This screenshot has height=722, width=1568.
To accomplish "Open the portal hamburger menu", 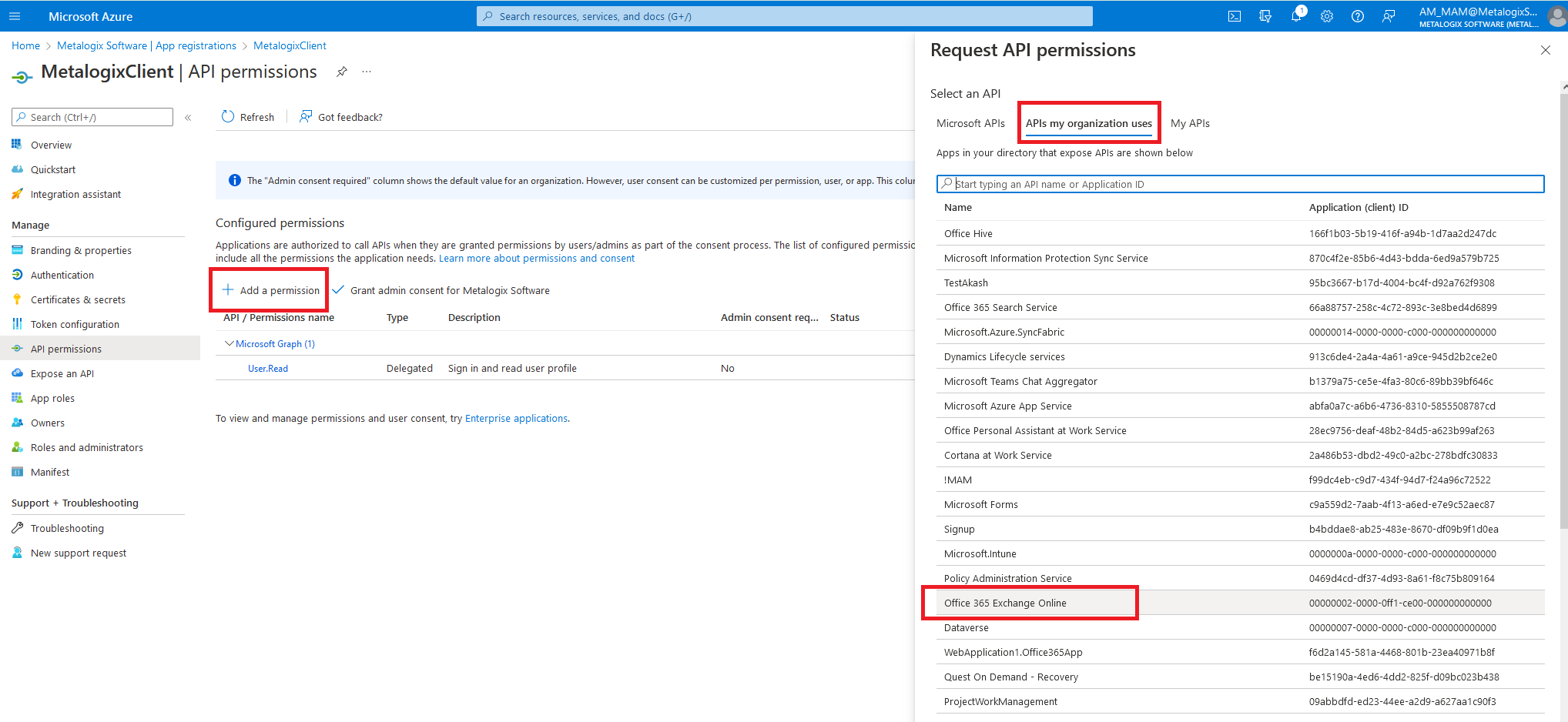I will pos(15,16).
